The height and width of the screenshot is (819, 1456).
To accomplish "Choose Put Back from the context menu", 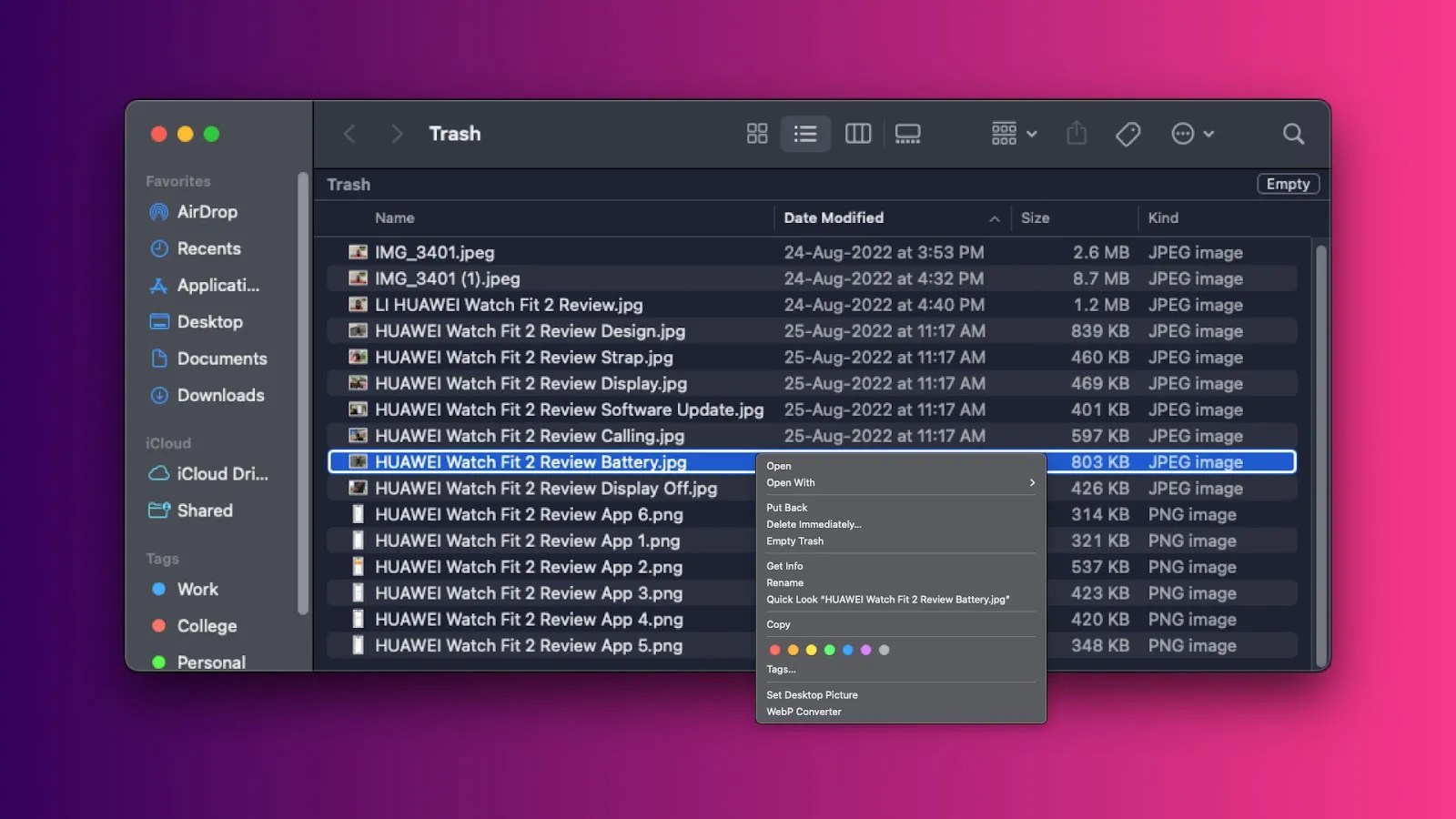I will (786, 507).
